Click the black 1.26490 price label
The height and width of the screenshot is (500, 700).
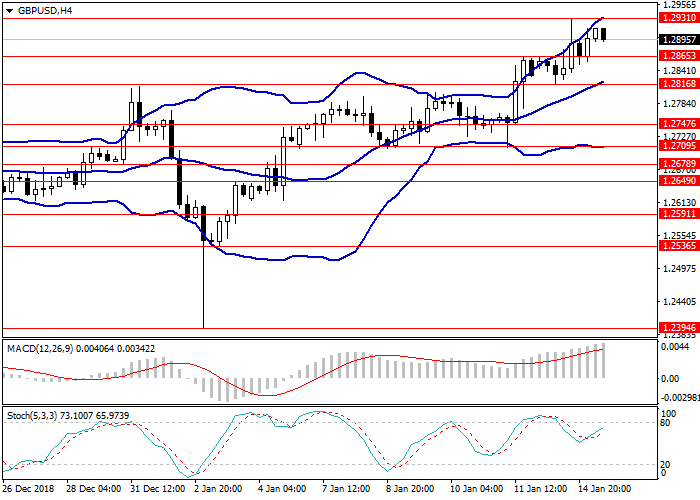[x=677, y=181]
